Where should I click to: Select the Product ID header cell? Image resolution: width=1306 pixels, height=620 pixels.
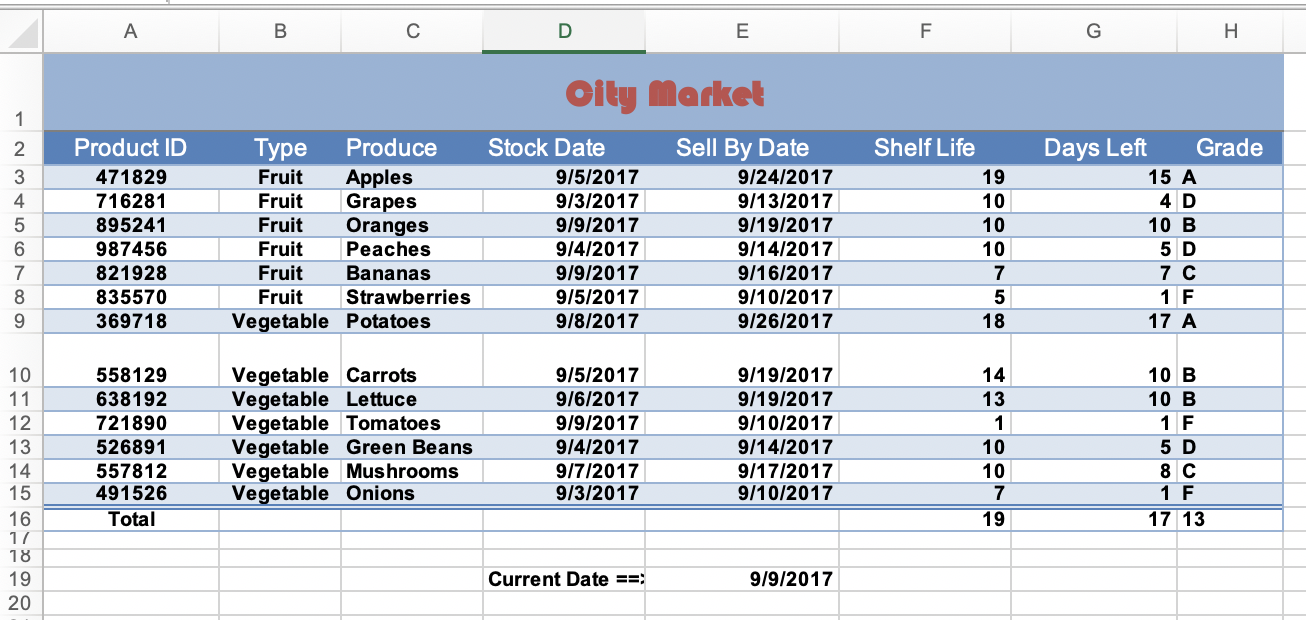pyautogui.click(x=130, y=148)
